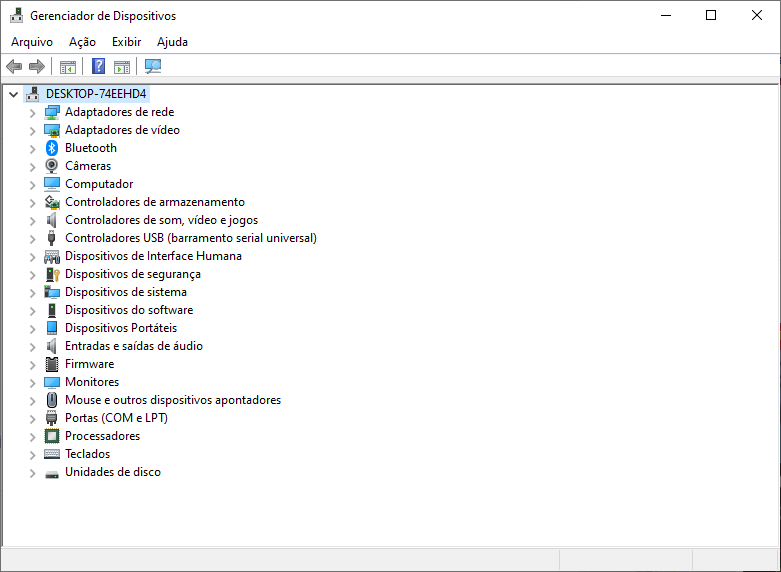The height and width of the screenshot is (572, 781).
Task: Click the Monitores screen icon
Action: [x=52, y=382]
